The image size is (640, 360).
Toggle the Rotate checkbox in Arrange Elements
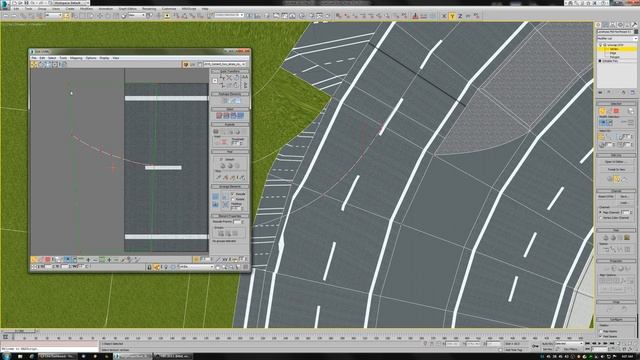(x=233, y=199)
